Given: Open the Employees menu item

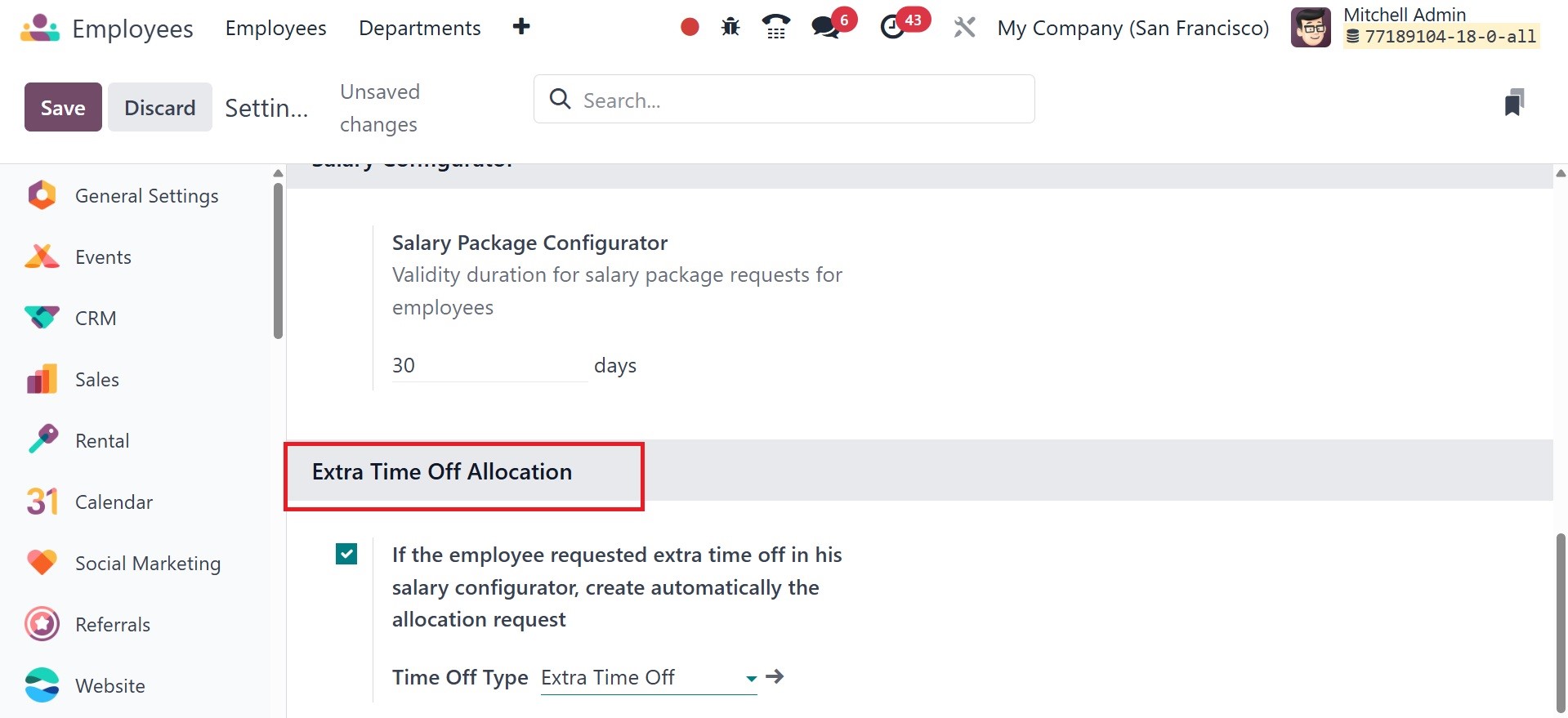Looking at the screenshot, I should 275,28.
